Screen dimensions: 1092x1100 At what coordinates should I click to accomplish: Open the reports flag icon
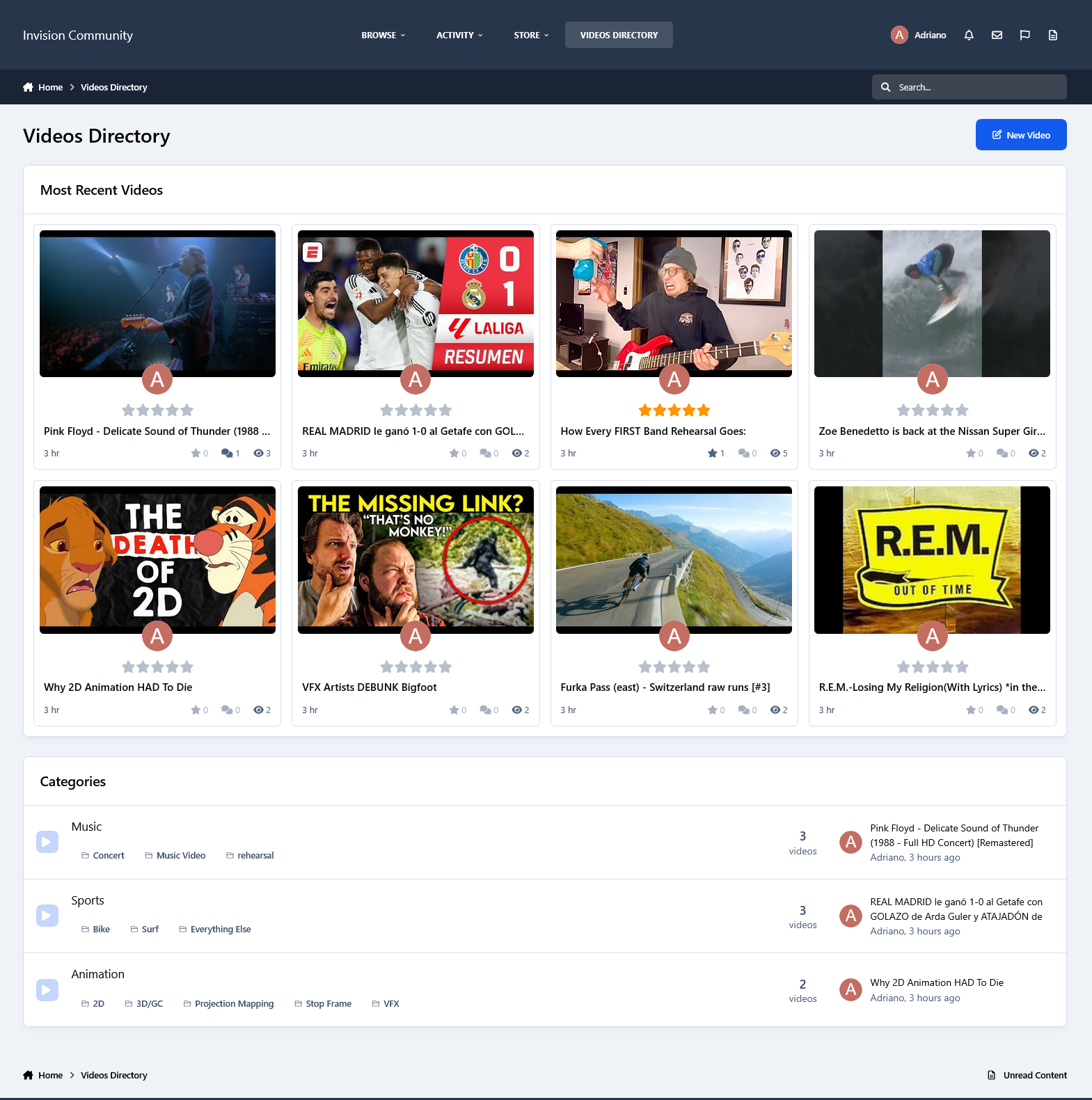(x=1024, y=35)
